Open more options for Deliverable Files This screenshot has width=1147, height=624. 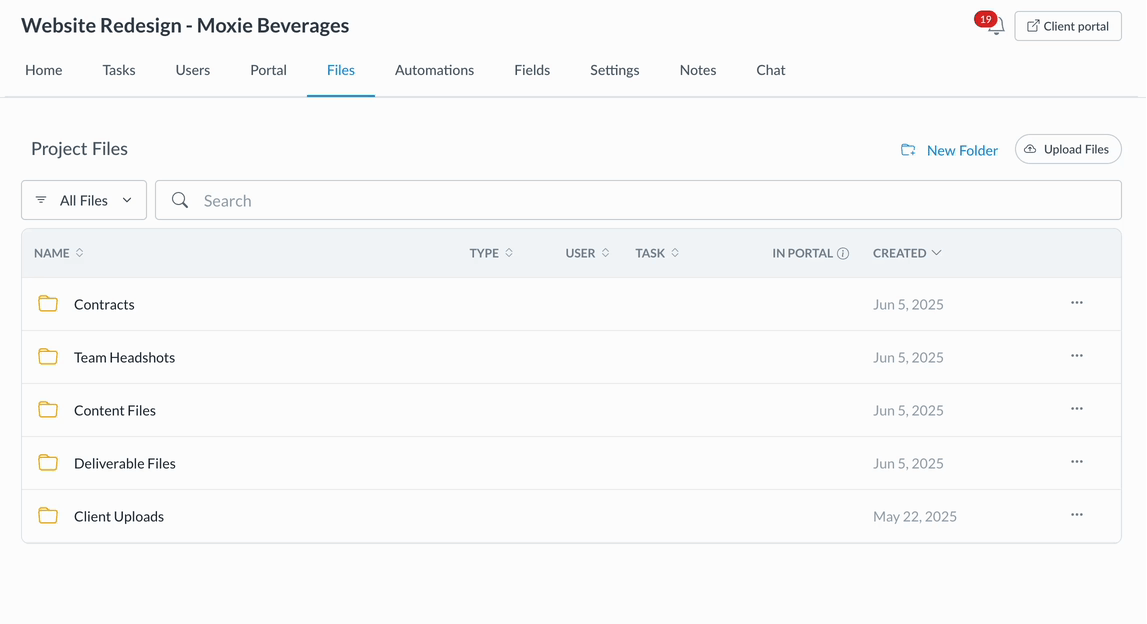click(1076, 462)
